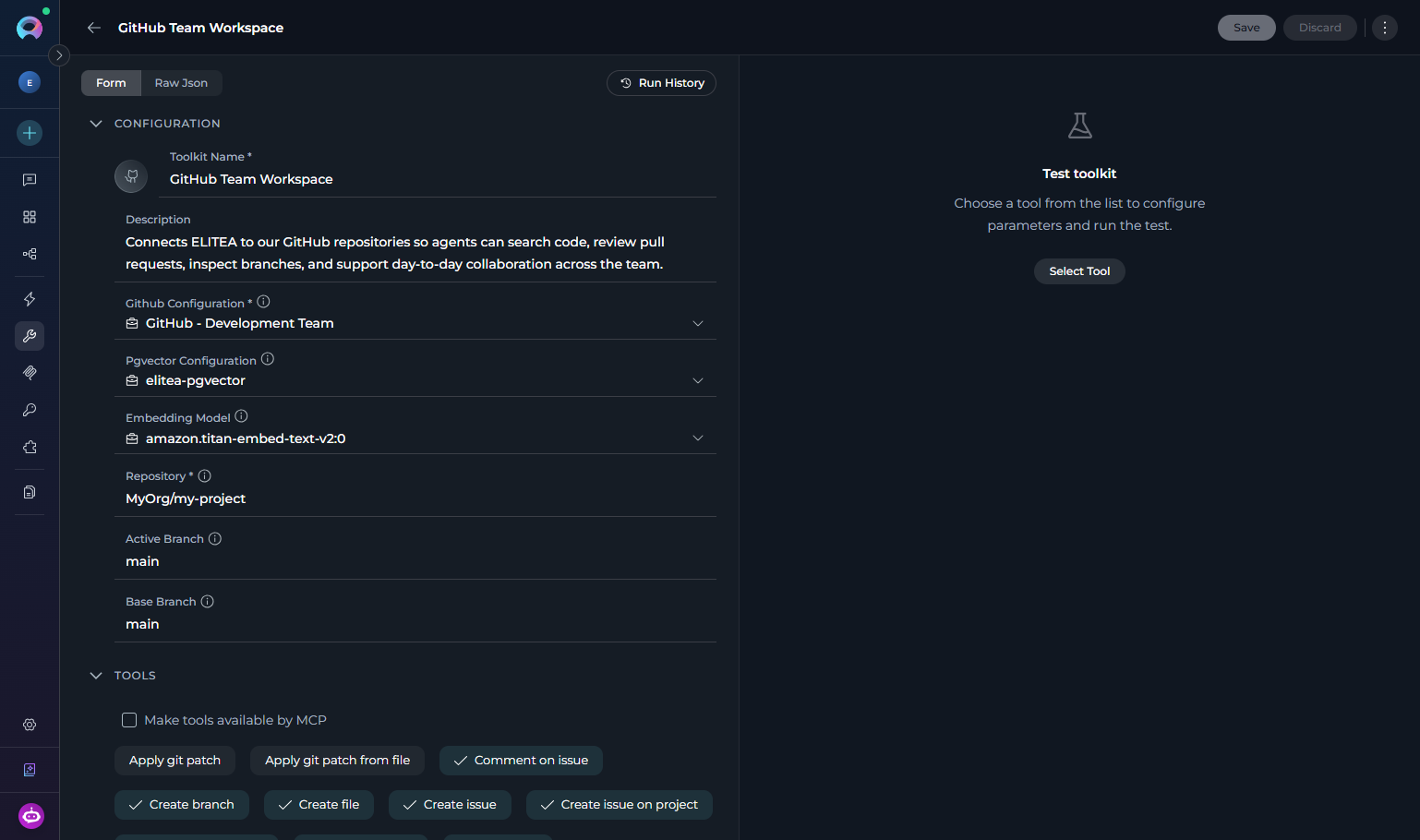Viewport: 1420px width, 840px height.
Task: Switch to the Form tab
Action: [x=111, y=83]
